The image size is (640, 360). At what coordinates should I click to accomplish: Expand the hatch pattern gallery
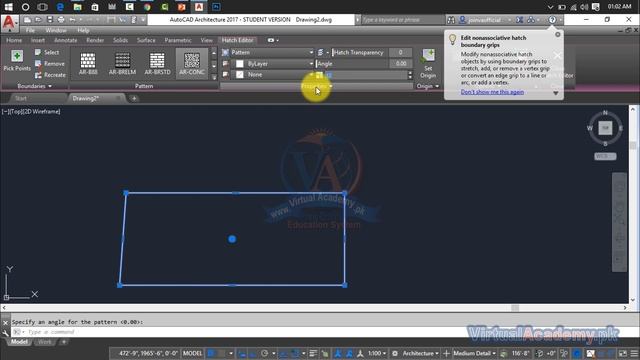tap(214, 77)
